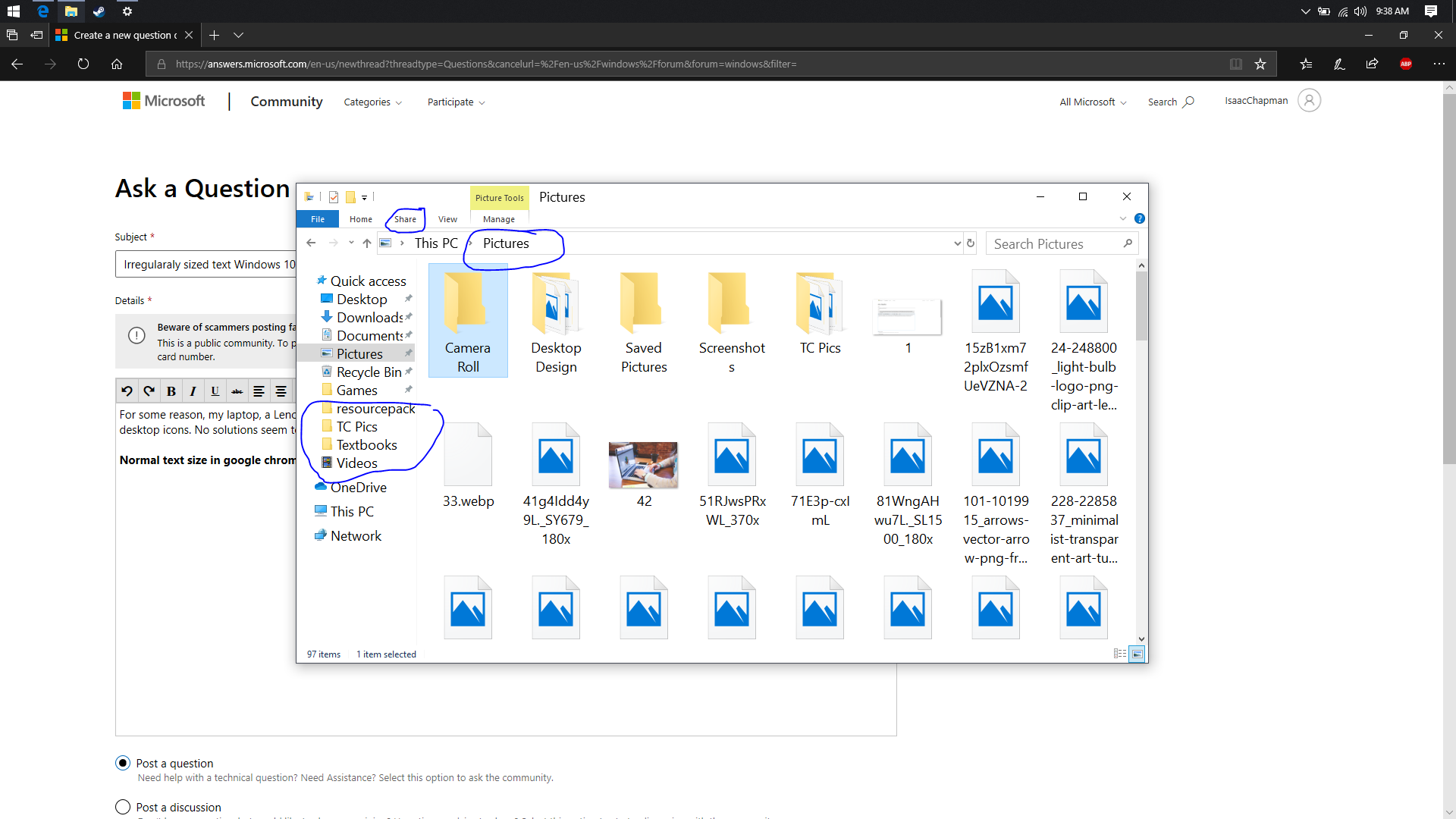The width and height of the screenshot is (1456, 819).
Task: Toggle strikethrough formatting in editor
Action: (237, 391)
